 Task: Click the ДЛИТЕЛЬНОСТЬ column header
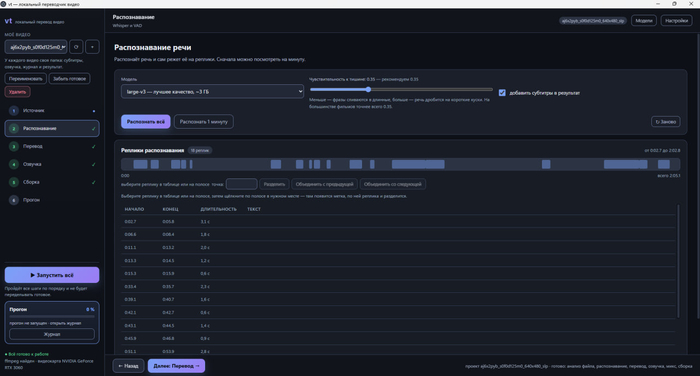(x=218, y=209)
